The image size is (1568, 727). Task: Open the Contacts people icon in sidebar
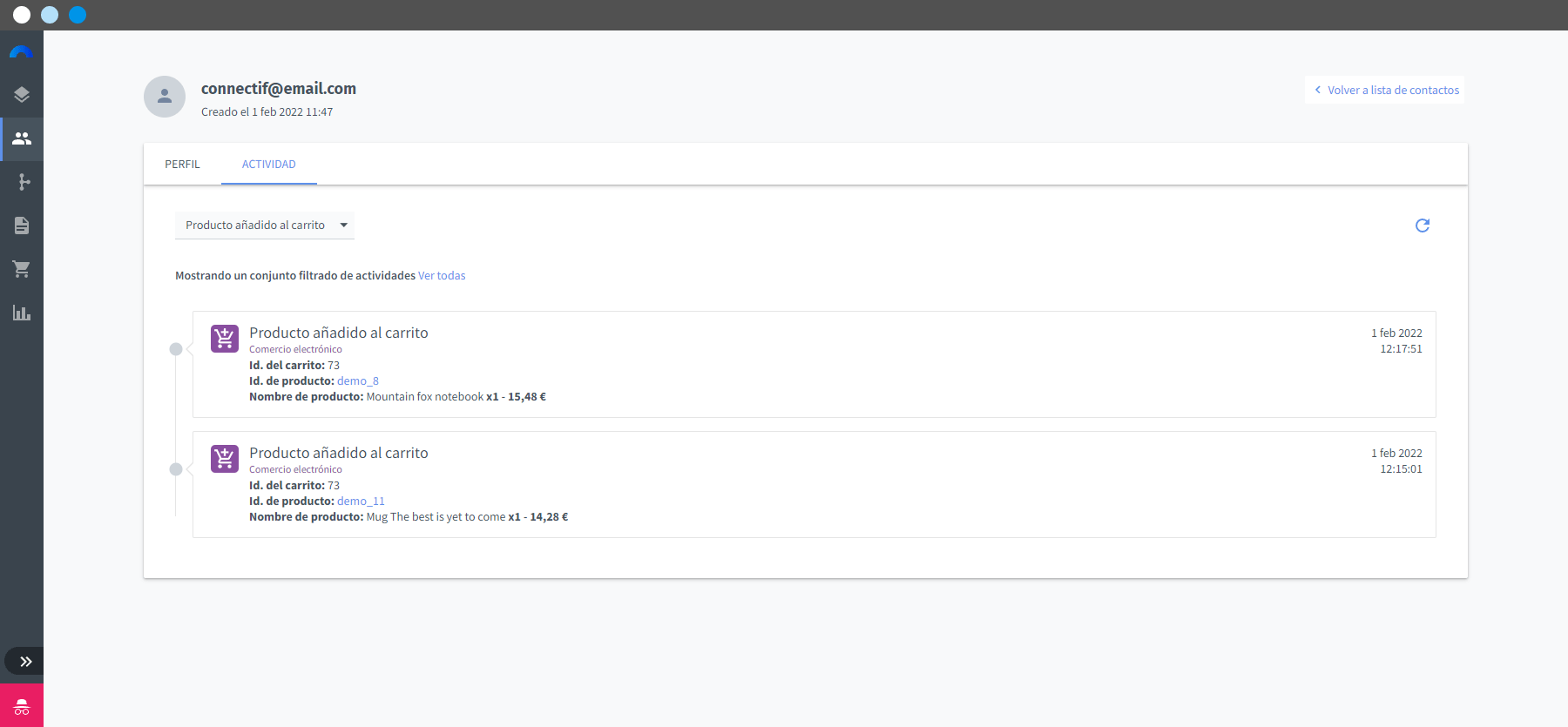tap(22, 138)
